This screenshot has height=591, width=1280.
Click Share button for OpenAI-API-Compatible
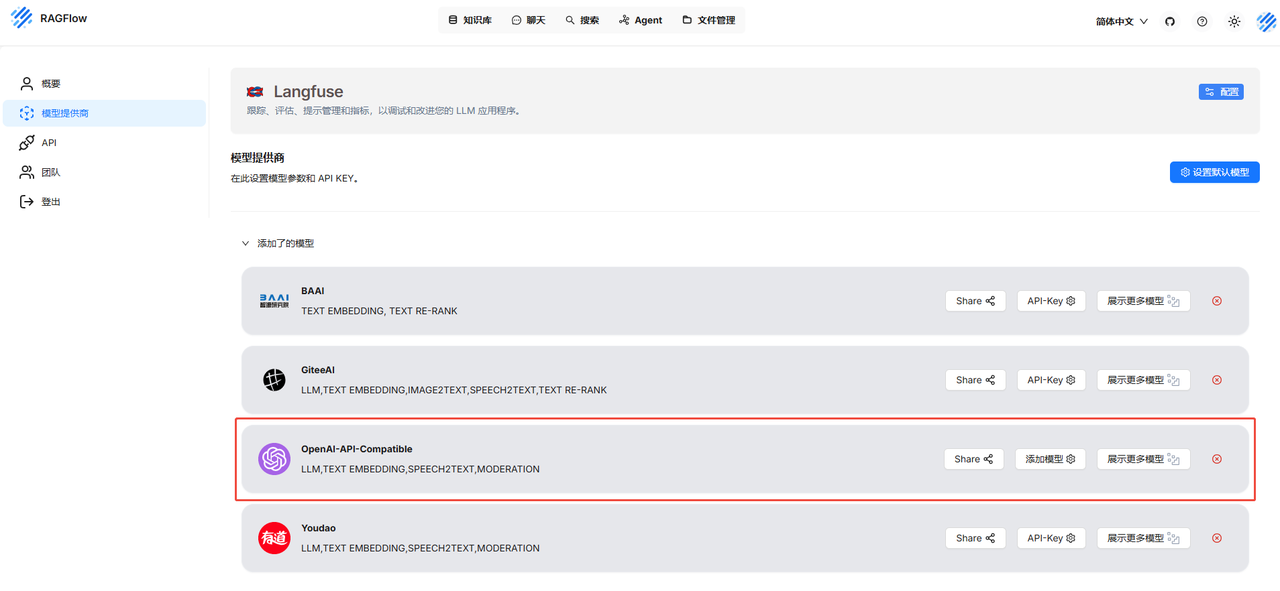coord(974,459)
